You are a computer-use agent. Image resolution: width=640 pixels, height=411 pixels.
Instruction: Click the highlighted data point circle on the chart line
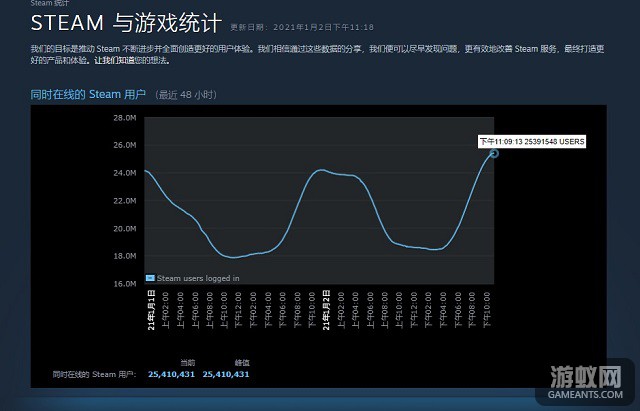point(494,153)
